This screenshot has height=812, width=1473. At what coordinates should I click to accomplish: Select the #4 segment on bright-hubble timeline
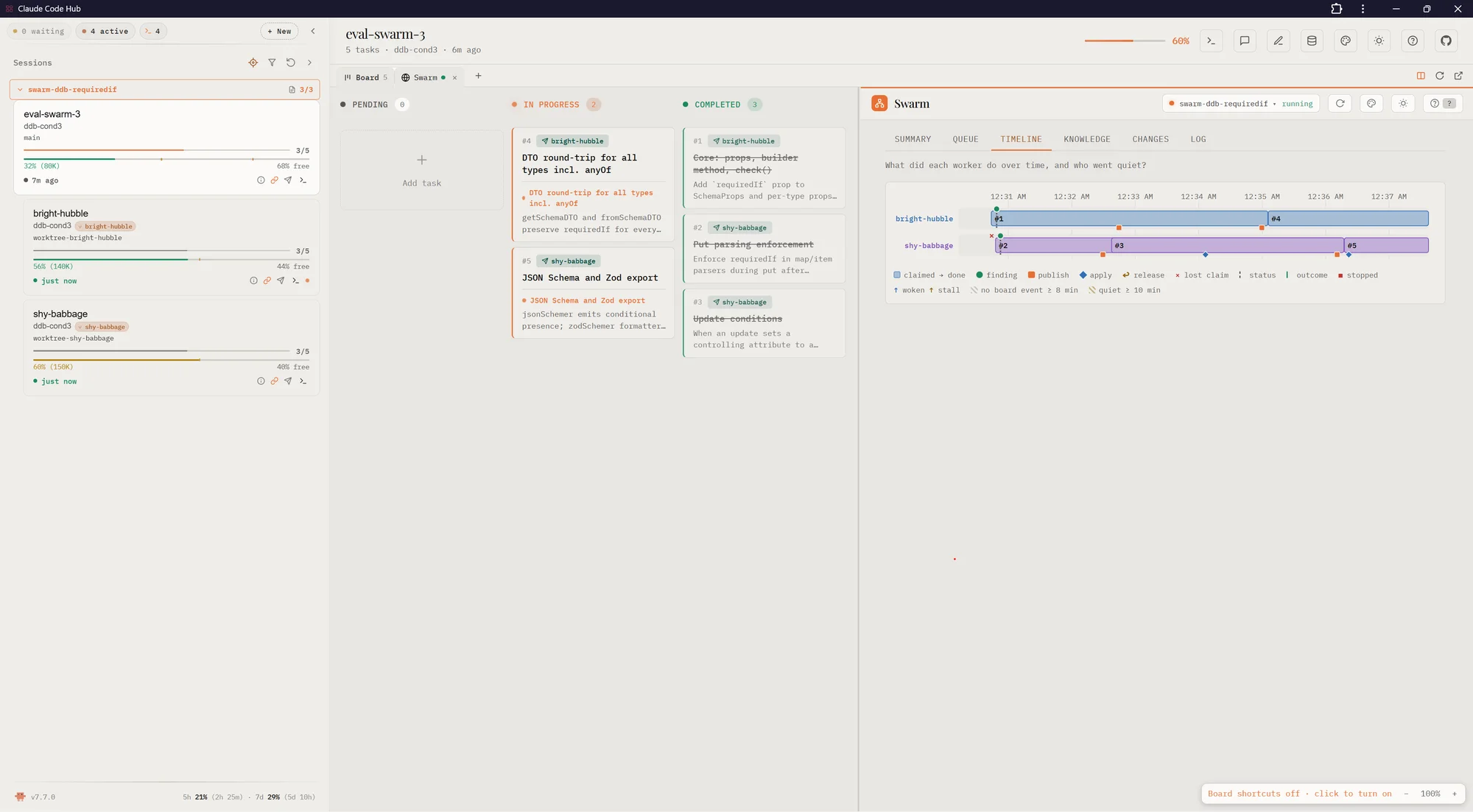(1349, 219)
